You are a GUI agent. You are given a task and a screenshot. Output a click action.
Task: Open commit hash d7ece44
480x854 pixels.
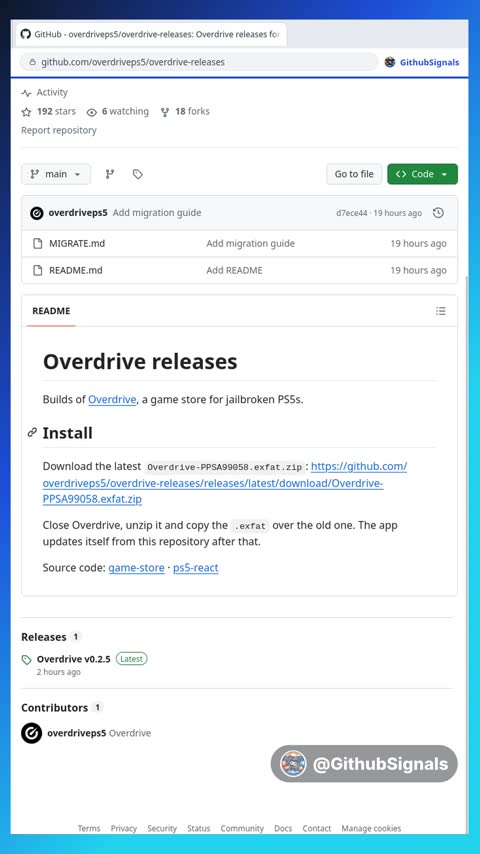pos(351,213)
